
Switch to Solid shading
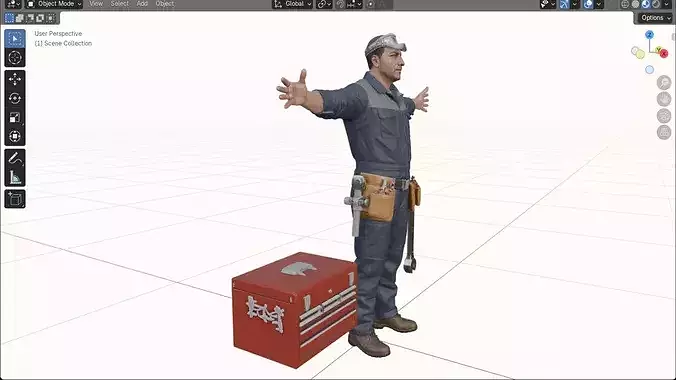point(635,4)
